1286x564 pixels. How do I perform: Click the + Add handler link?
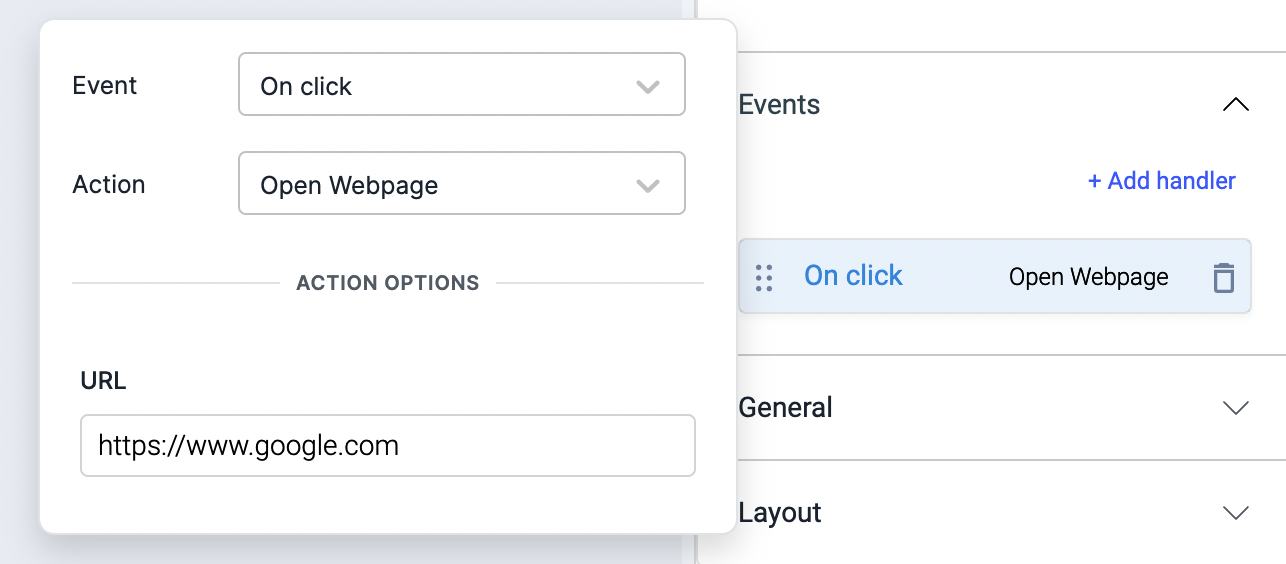pyautogui.click(x=1161, y=181)
